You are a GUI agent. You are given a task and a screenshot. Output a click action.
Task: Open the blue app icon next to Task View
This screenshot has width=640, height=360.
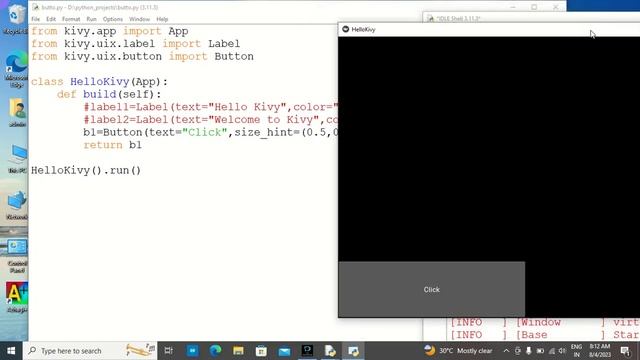pyautogui.click(x=192, y=351)
